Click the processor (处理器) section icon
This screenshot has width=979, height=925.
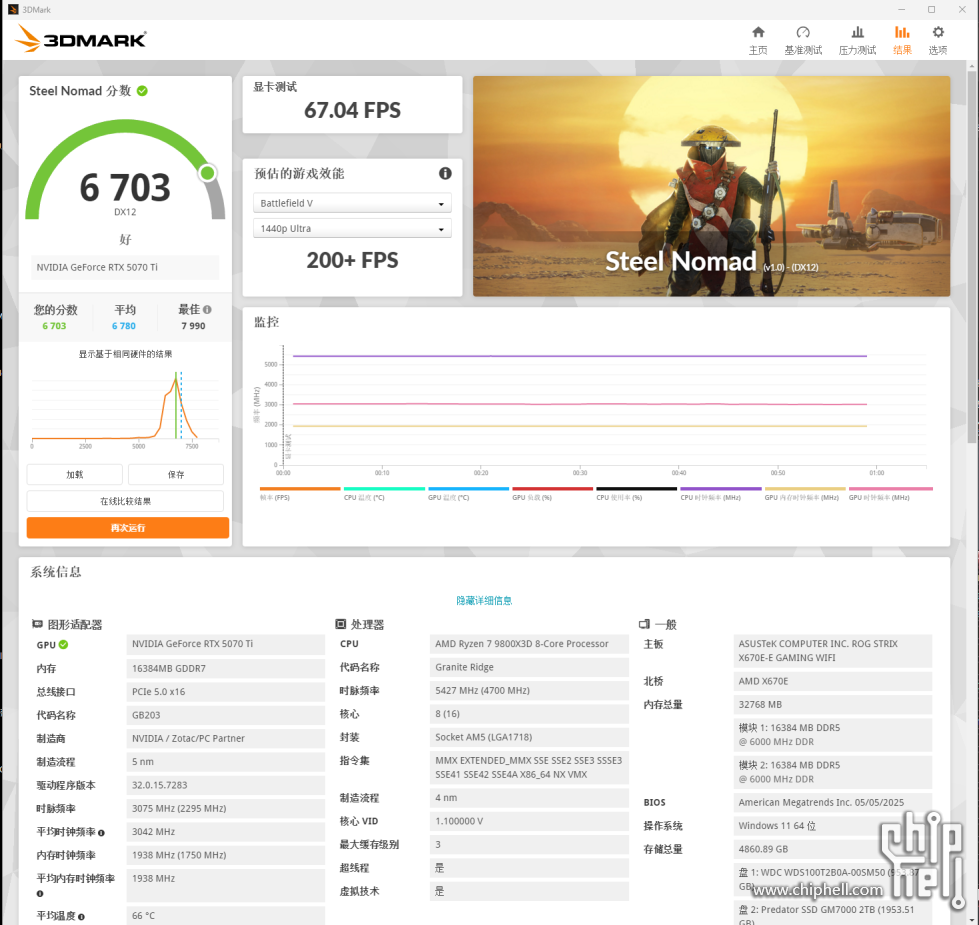pos(340,624)
